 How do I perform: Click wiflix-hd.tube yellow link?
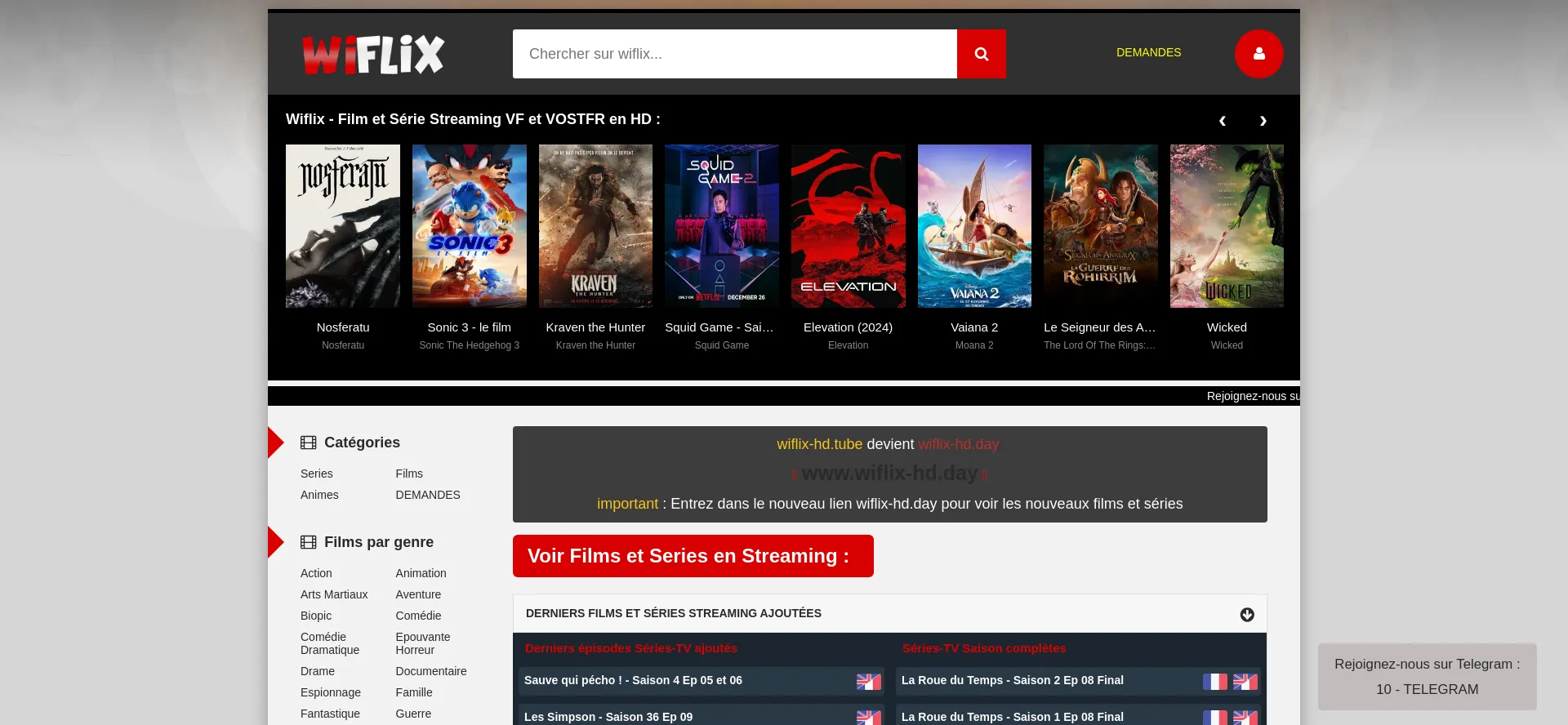click(x=819, y=444)
